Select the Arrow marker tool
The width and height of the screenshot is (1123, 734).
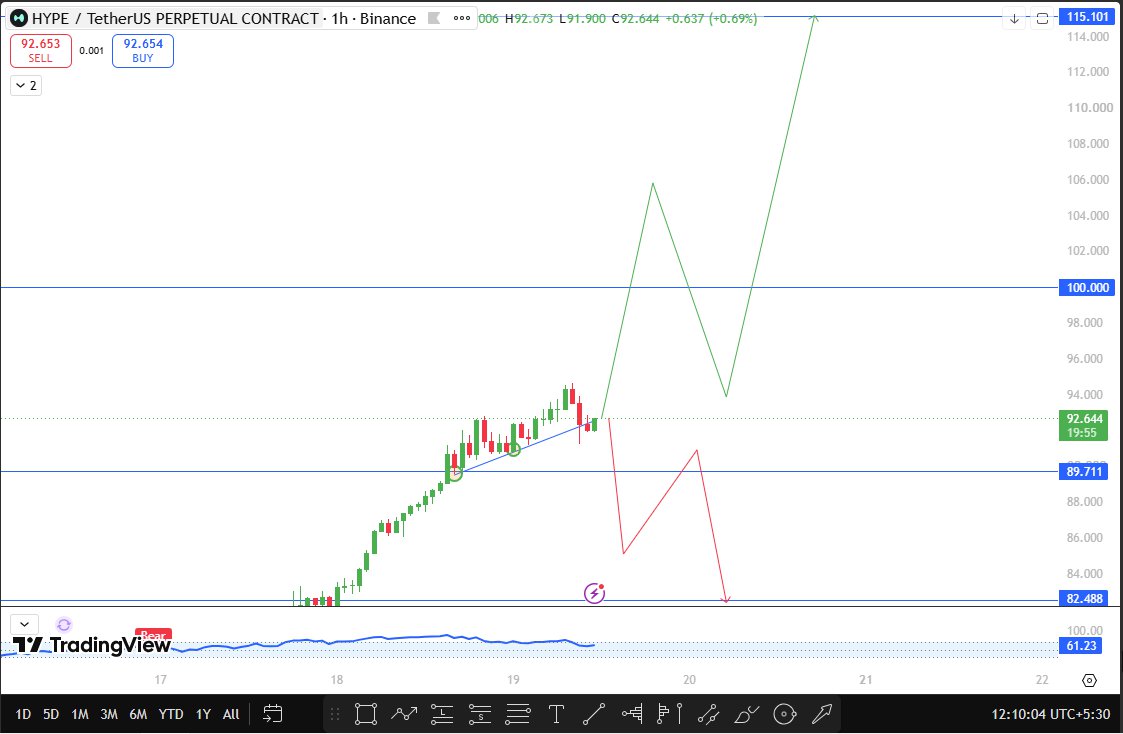pos(822,714)
